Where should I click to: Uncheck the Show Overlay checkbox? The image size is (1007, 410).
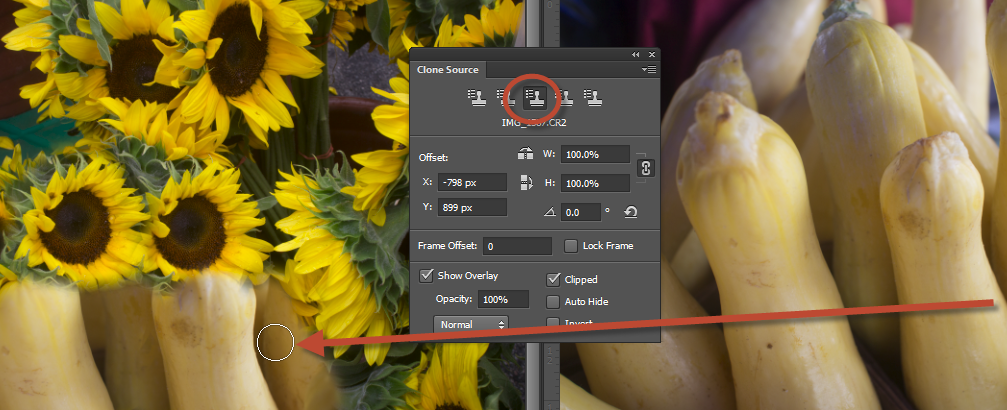[x=427, y=275]
